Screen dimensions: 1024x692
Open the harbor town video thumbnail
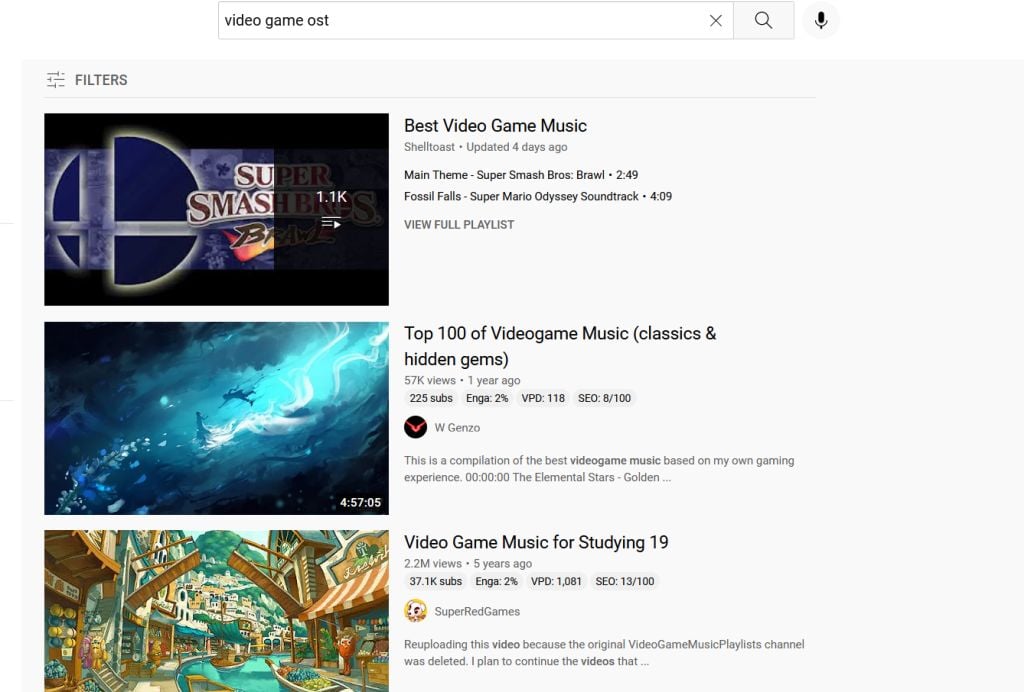pyautogui.click(x=216, y=611)
